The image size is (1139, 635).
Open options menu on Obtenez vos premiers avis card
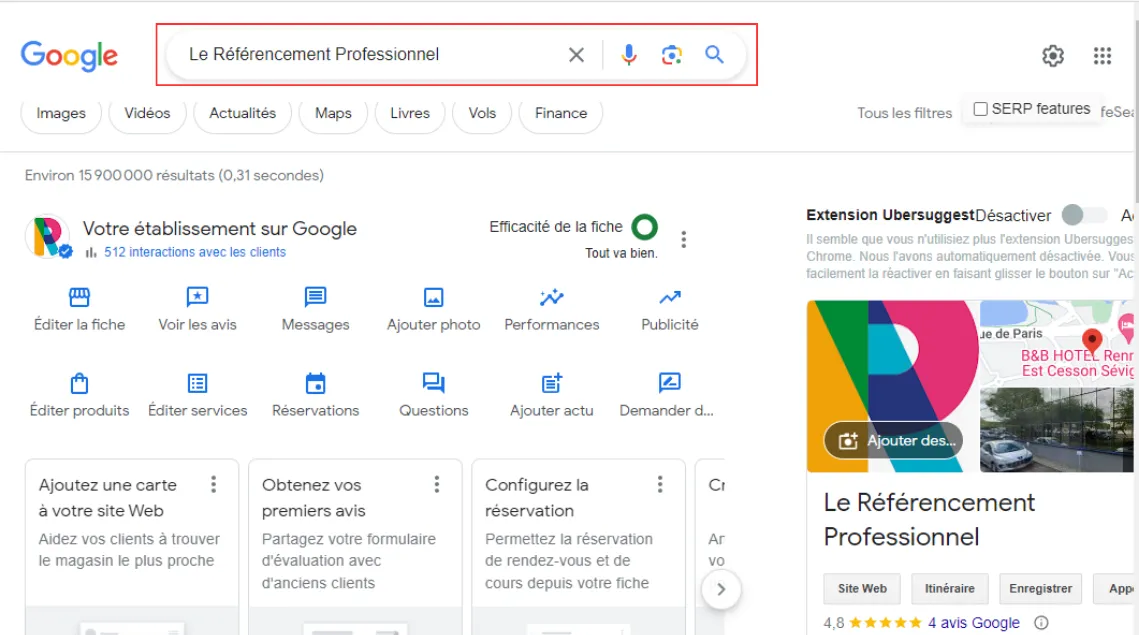[x=437, y=485]
